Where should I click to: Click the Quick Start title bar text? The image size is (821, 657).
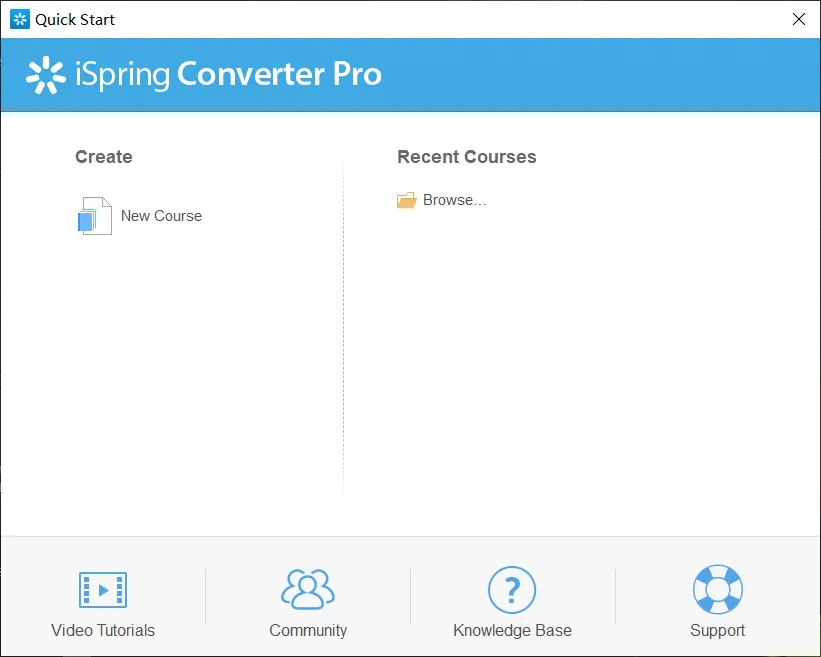(75, 19)
